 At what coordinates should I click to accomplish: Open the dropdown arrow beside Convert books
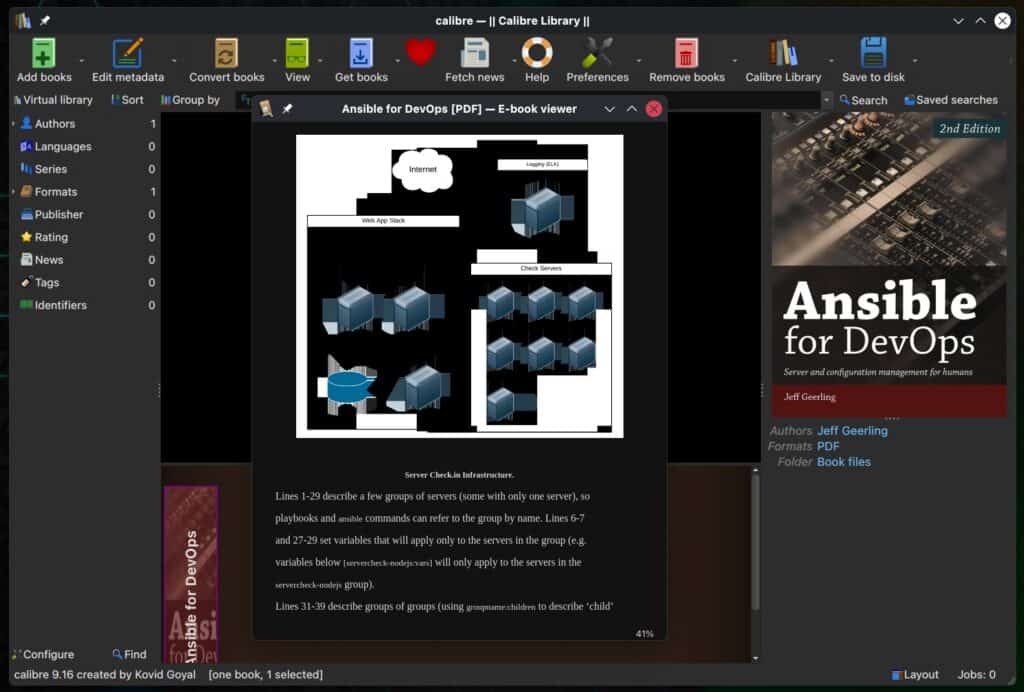point(274,61)
